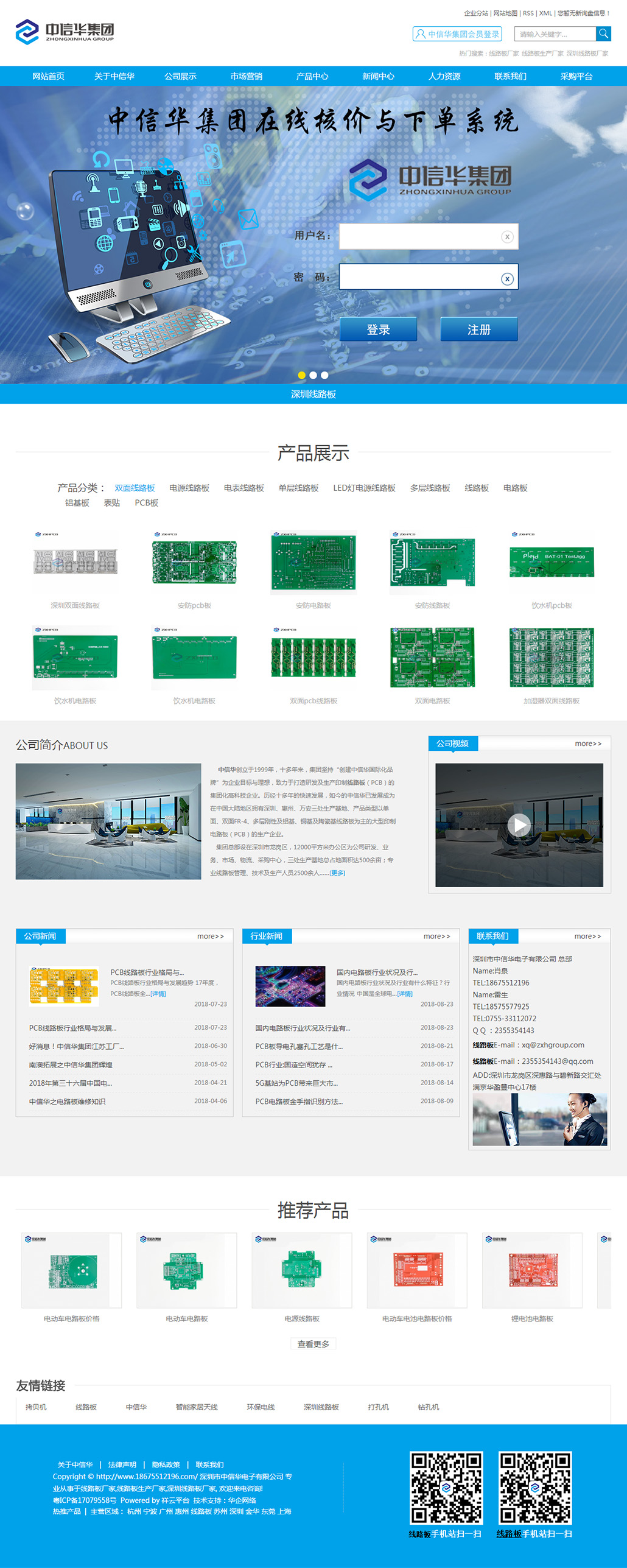Viewport: 627px width, 1568px height.
Task: Open the right footer QR code
Action: 535,1488
